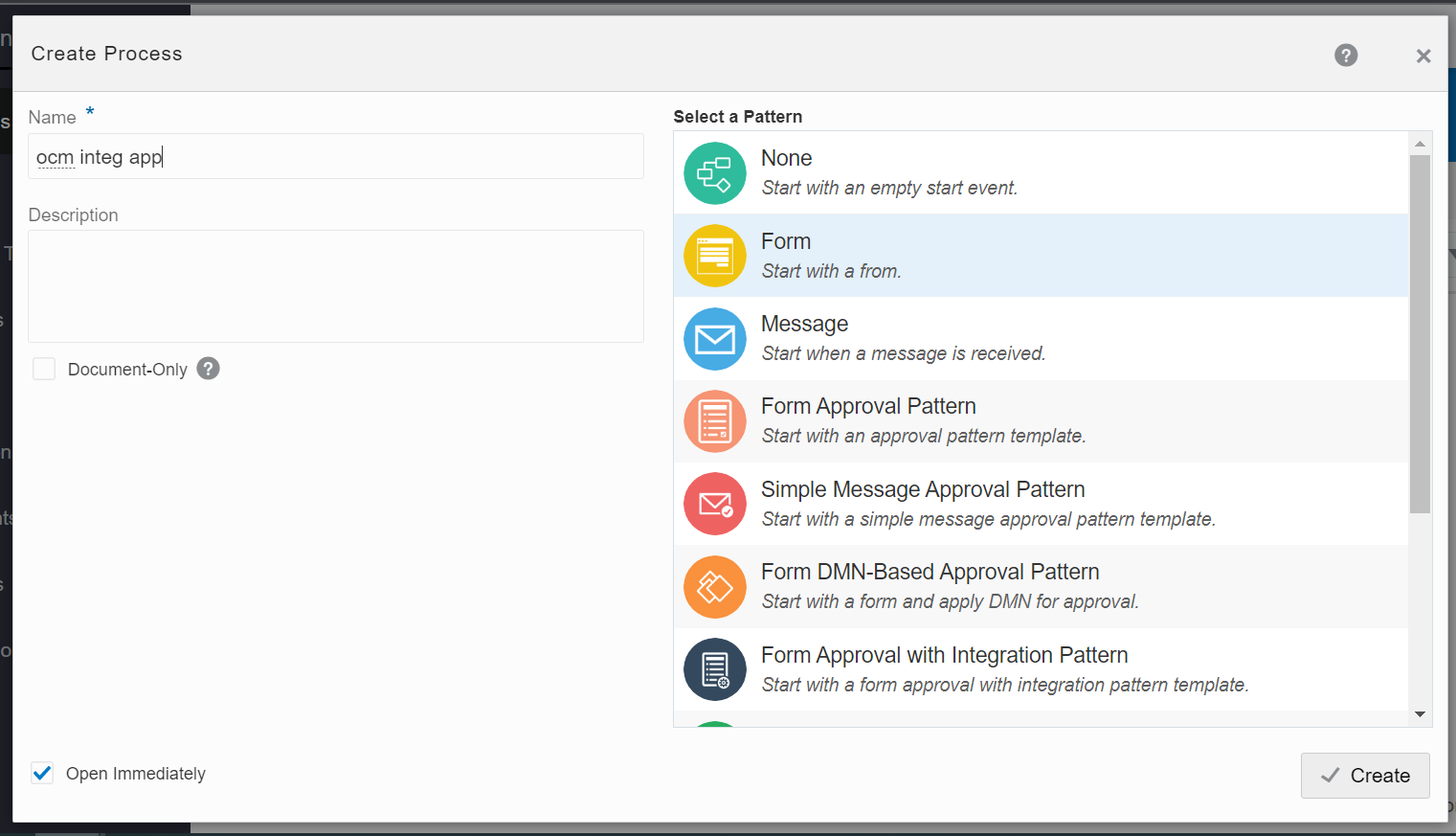Show help for Document-Only option
This screenshot has height=836, width=1456.
(209, 369)
